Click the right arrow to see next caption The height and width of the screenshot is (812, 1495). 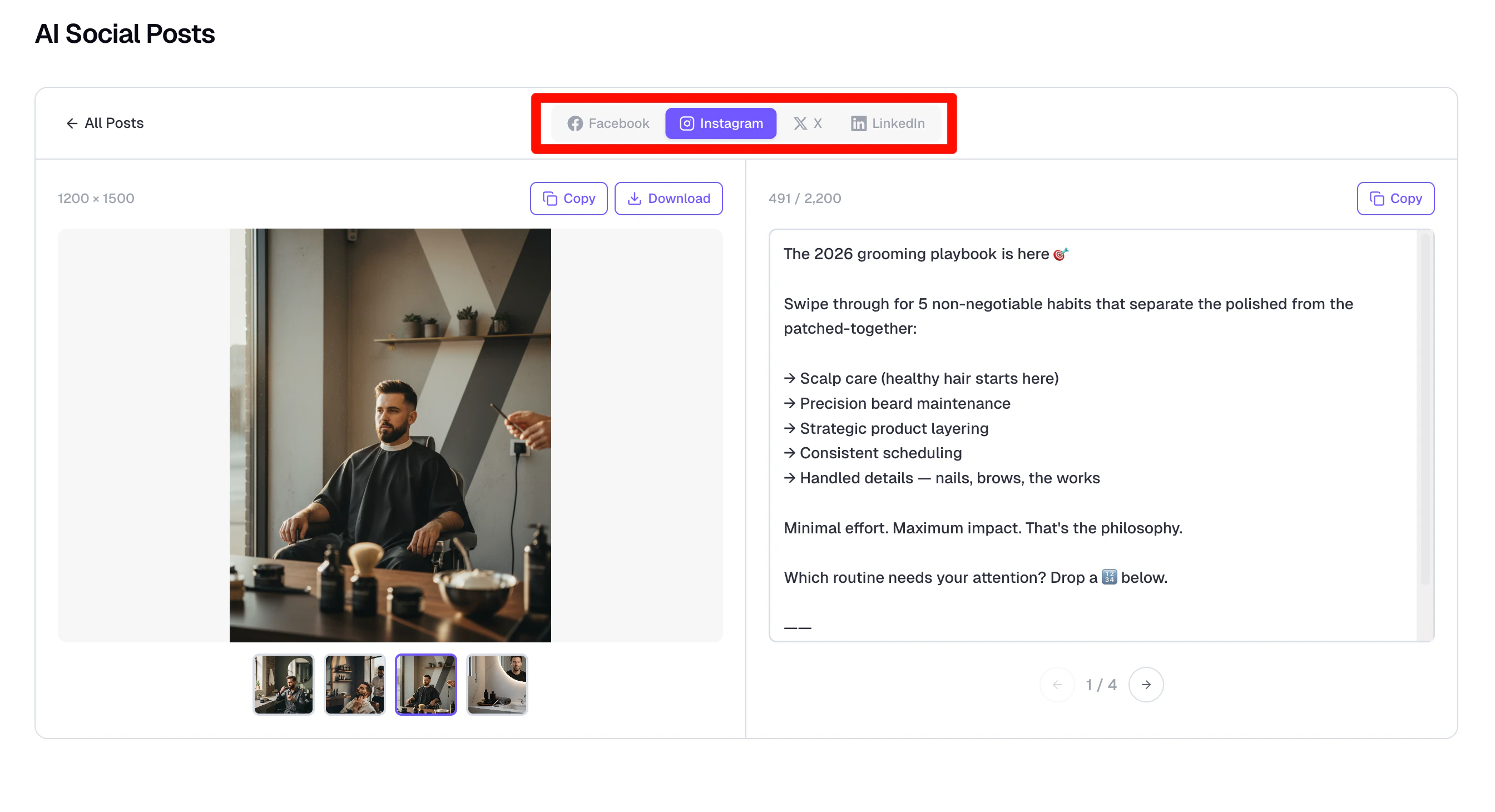(1146, 684)
